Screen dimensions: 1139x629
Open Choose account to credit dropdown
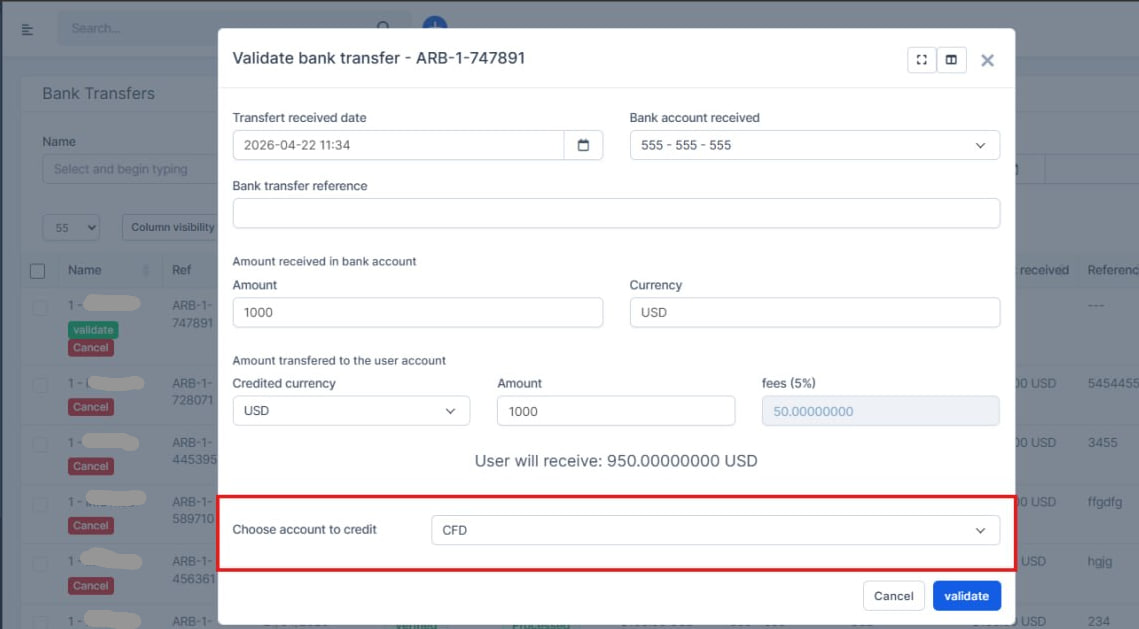[x=714, y=530]
